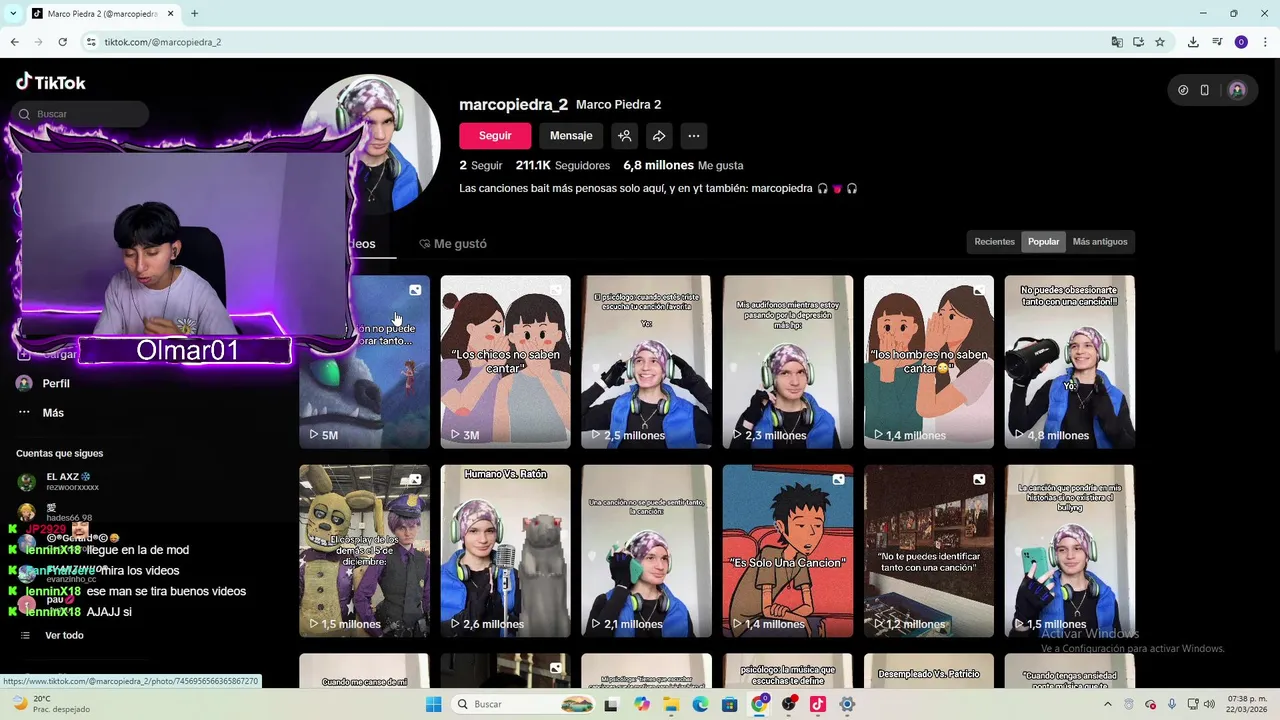Open the "No te puedes identificar" 1,2 millones video
Image resolution: width=1280 pixels, height=720 pixels.
click(x=929, y=551)
